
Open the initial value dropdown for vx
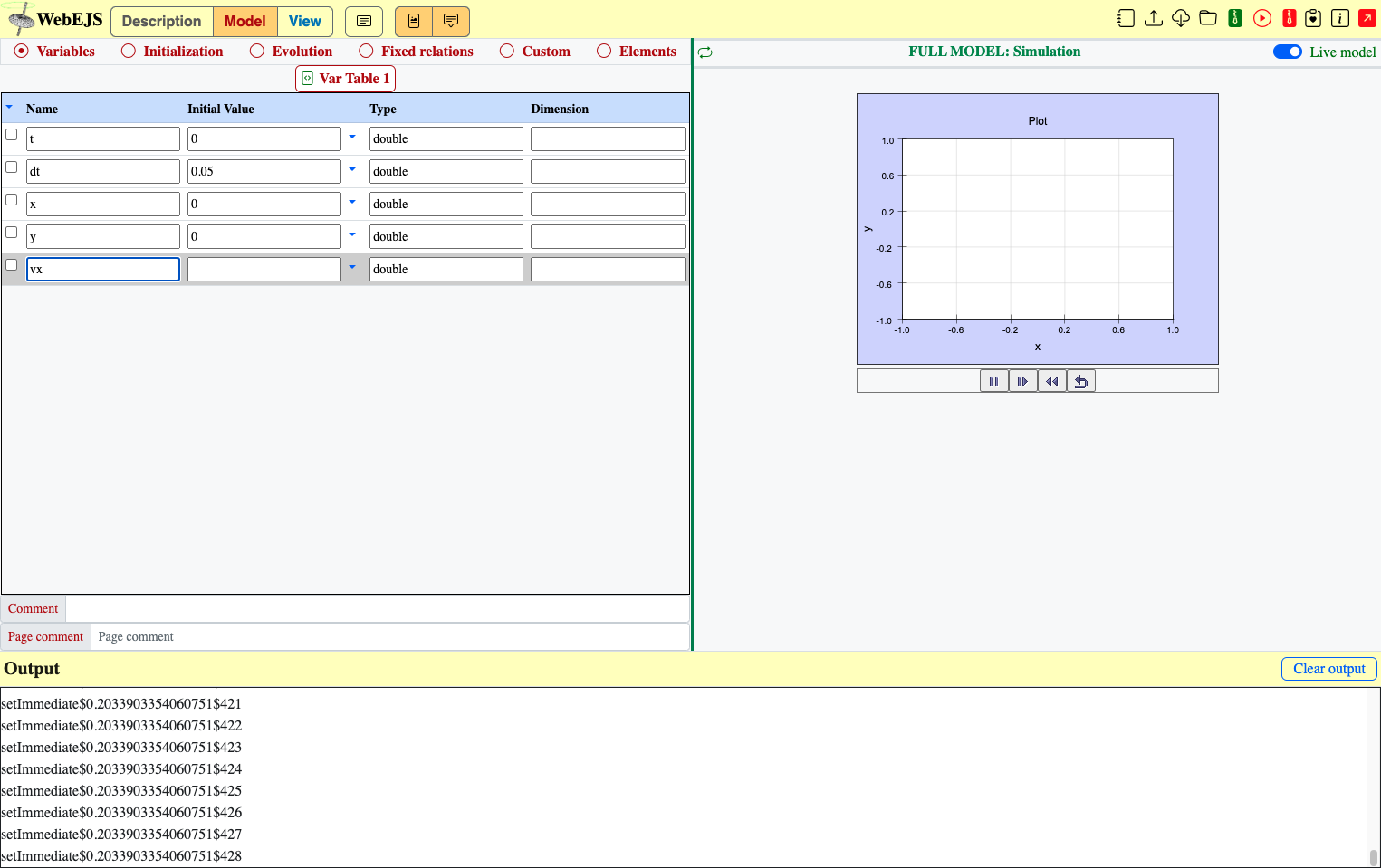(x=352, y=268)
